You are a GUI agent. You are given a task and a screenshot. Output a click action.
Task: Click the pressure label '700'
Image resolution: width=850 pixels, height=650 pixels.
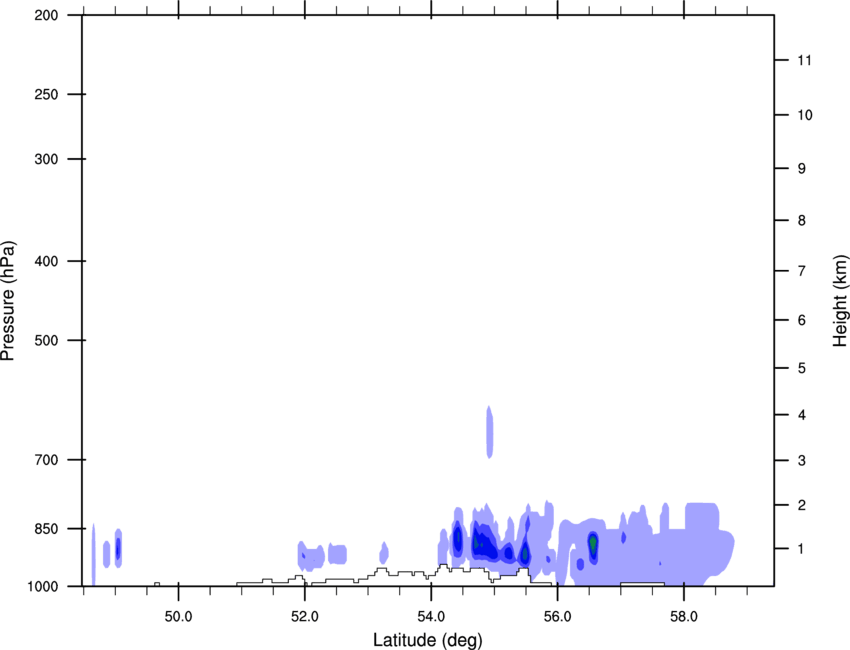coord(47,460)
